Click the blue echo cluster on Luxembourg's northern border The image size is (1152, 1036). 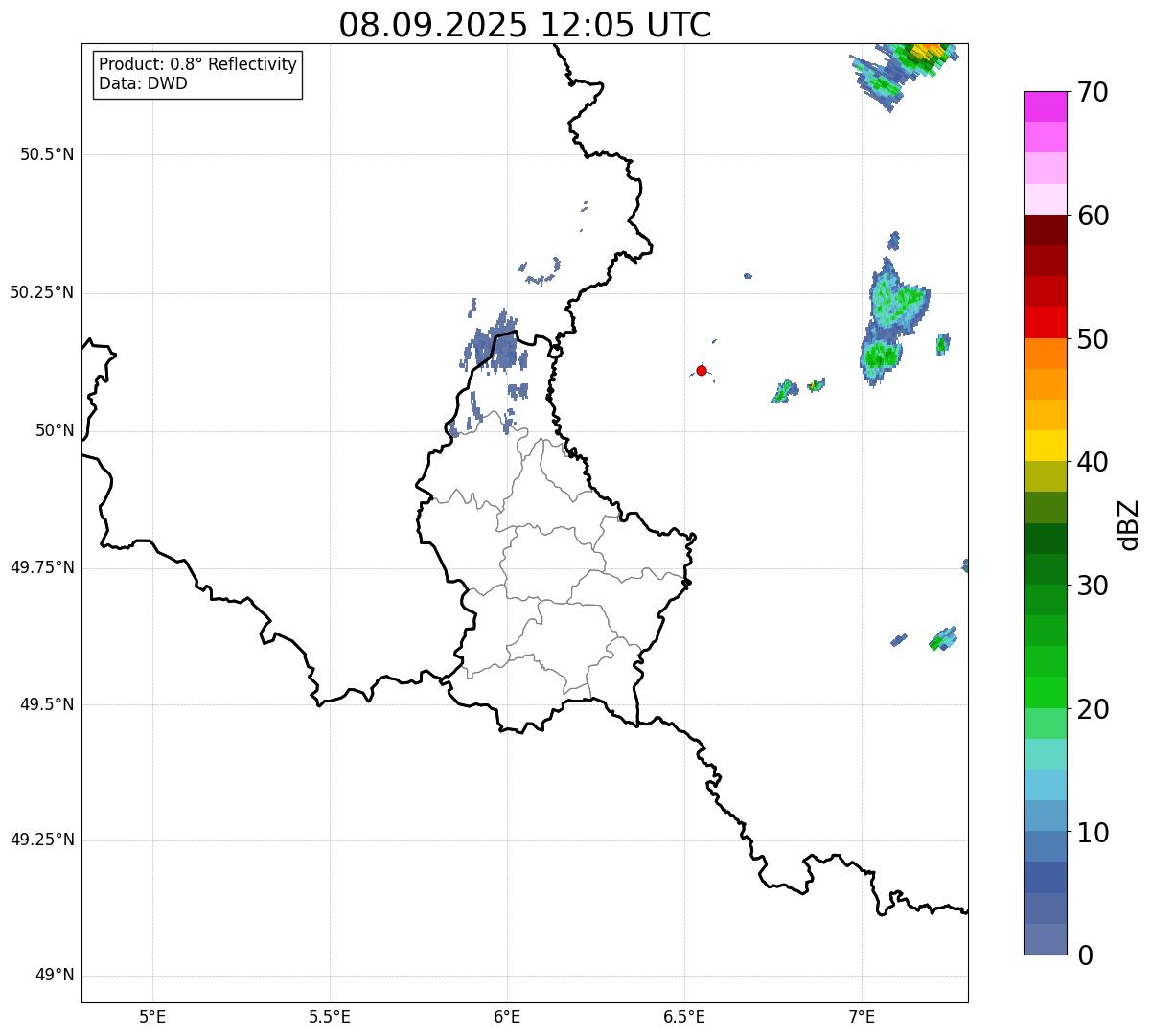click(x=495, y=345)
